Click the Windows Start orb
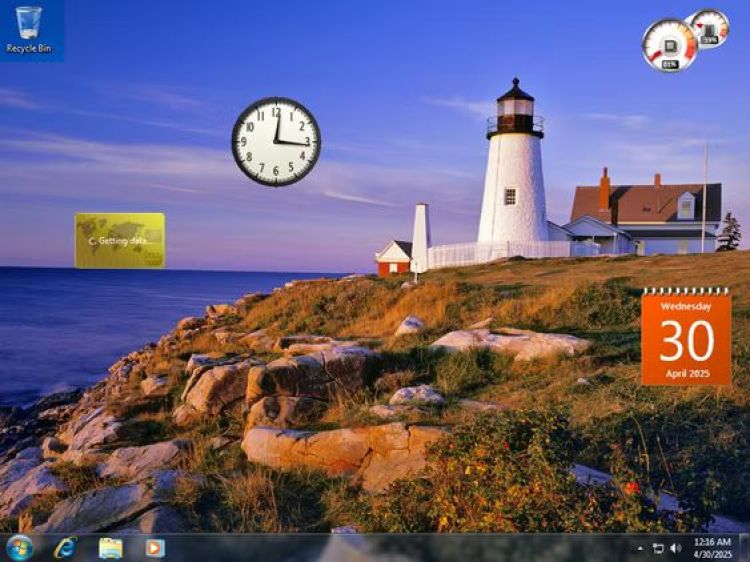 [x=19, y=547]
